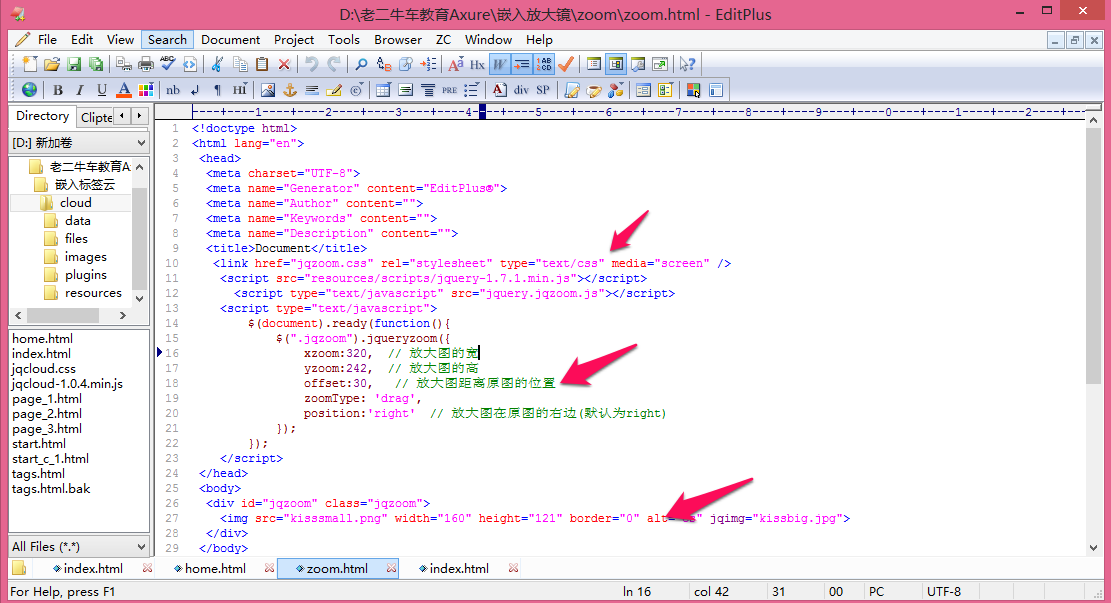Image resolution: width=1111 pixels, height=603 pixels.
Task: Close the zoom.html document tab
Action: pyautogui.click(x=391, y=568)
